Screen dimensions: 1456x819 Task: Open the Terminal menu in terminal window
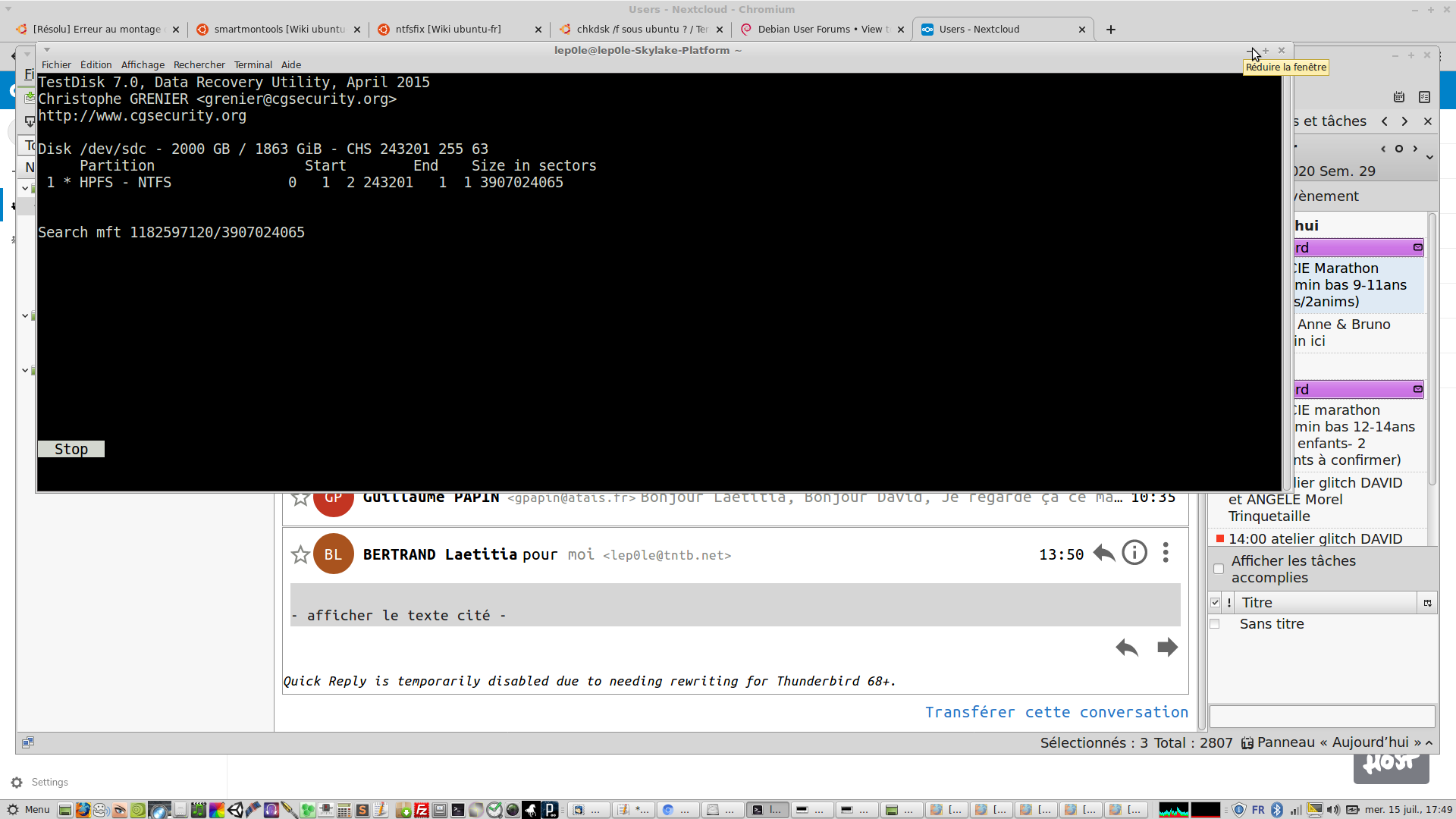pos(253,64)
